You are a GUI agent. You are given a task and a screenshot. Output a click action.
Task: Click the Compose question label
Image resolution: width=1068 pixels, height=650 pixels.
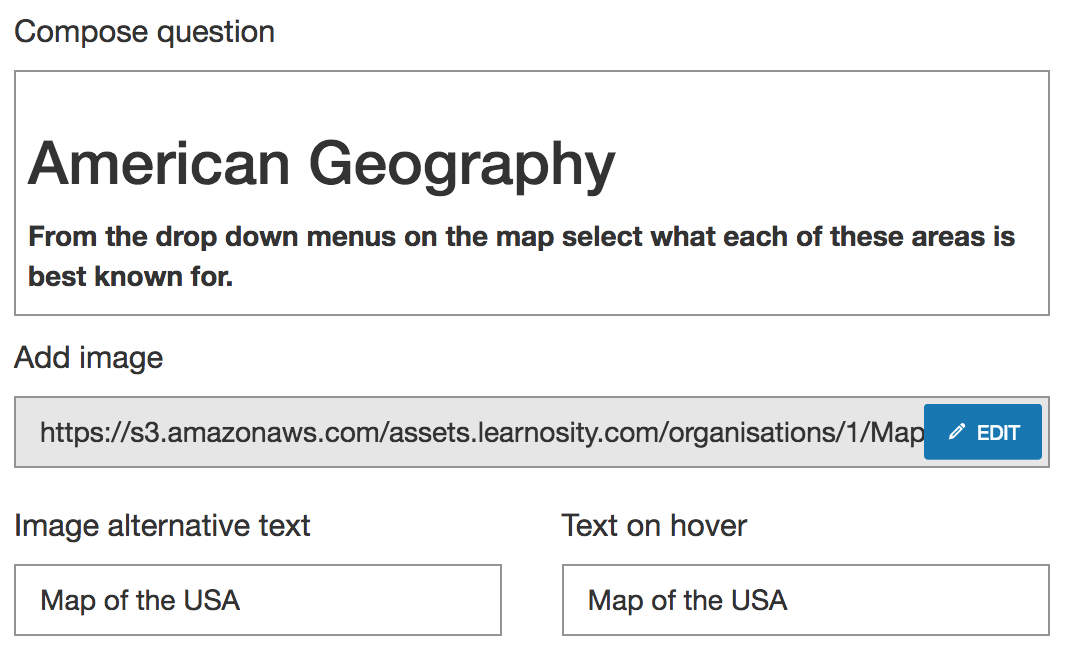click(144, 31)
